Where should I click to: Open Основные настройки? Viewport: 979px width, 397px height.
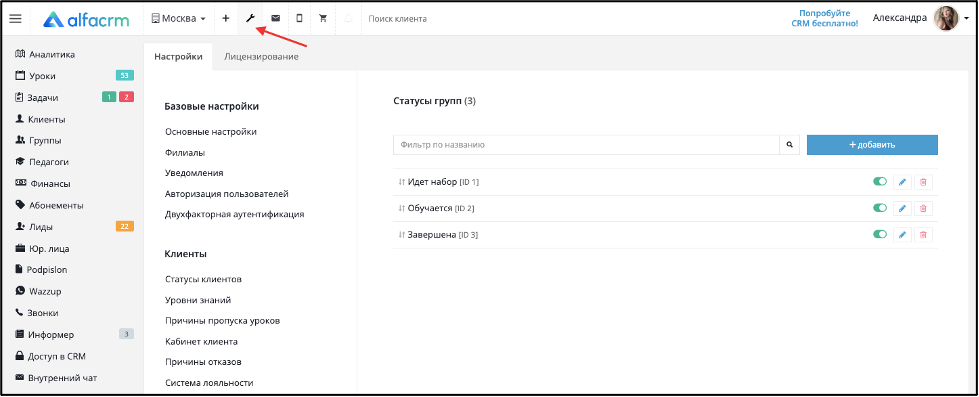pyautogui.click(x=211, y=132)
